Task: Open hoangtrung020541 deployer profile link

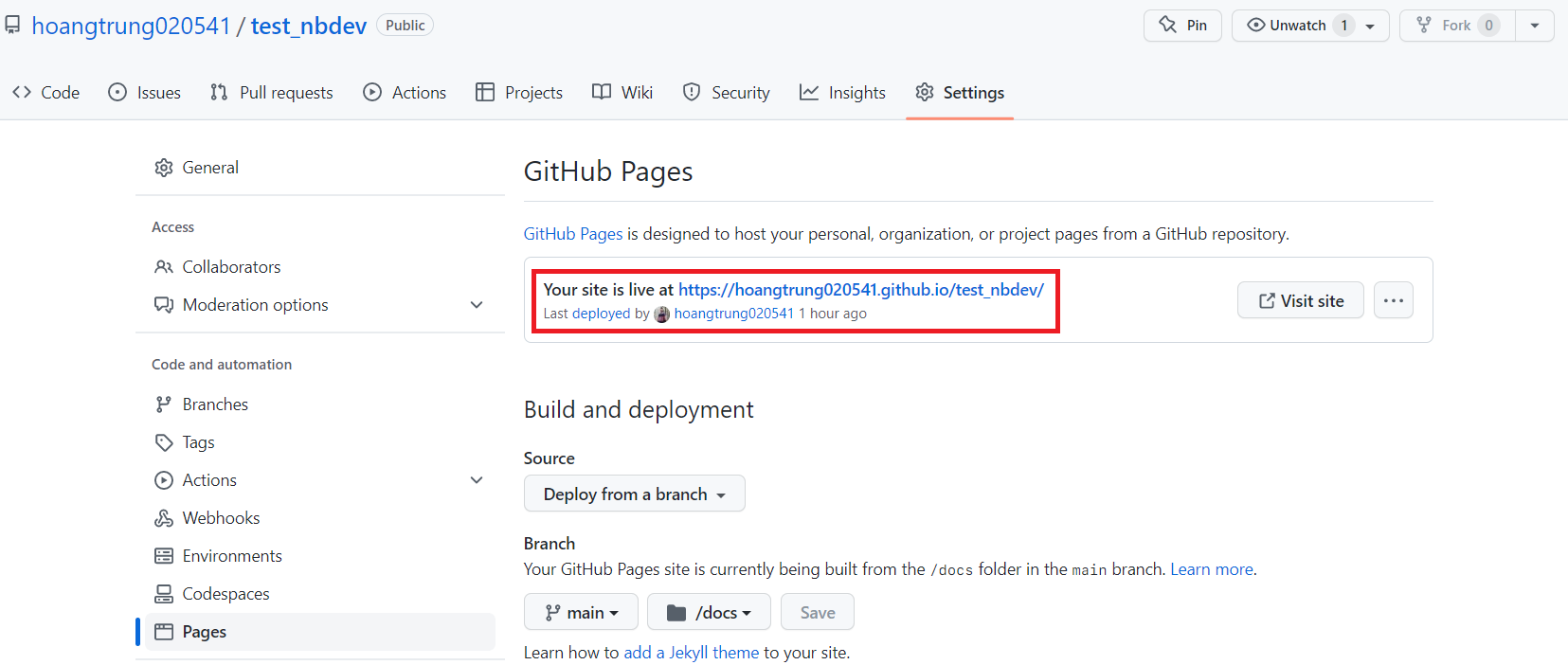Action: [733, 314]
